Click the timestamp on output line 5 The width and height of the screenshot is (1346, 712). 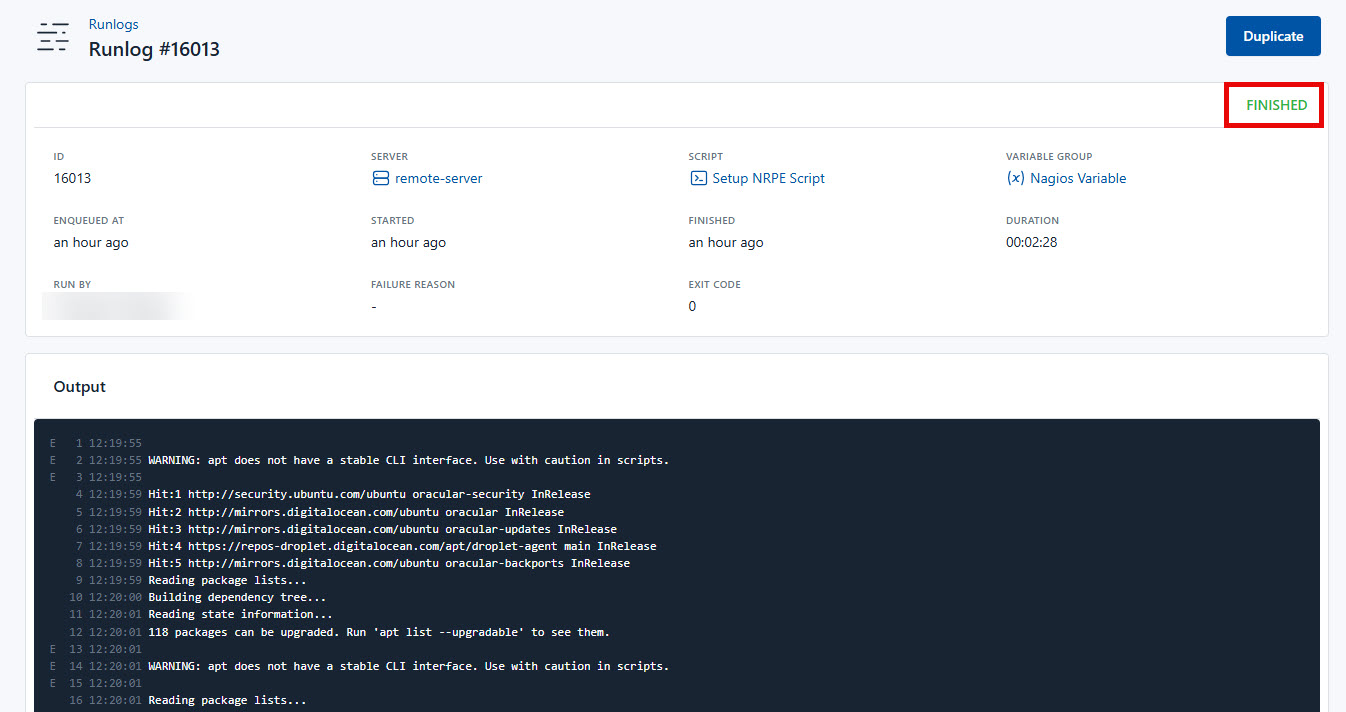118,511
